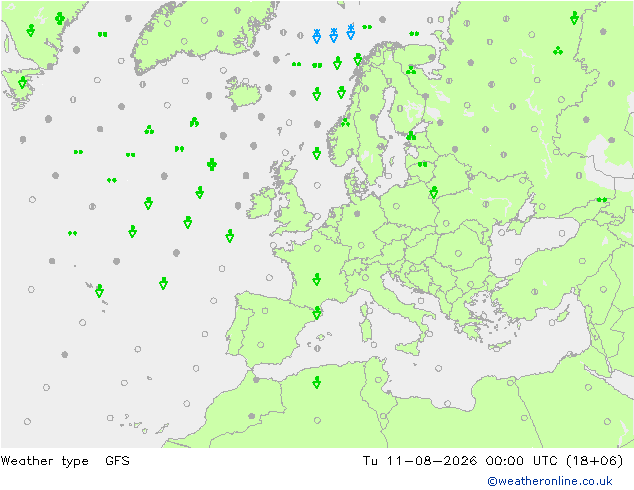Select the open circle symbol over central Spain
Screen dimensions: 634x490
[261, 345]
